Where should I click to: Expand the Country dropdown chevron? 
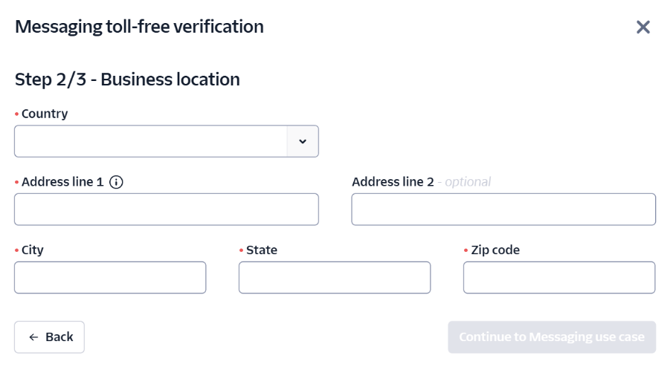point(303,141)
